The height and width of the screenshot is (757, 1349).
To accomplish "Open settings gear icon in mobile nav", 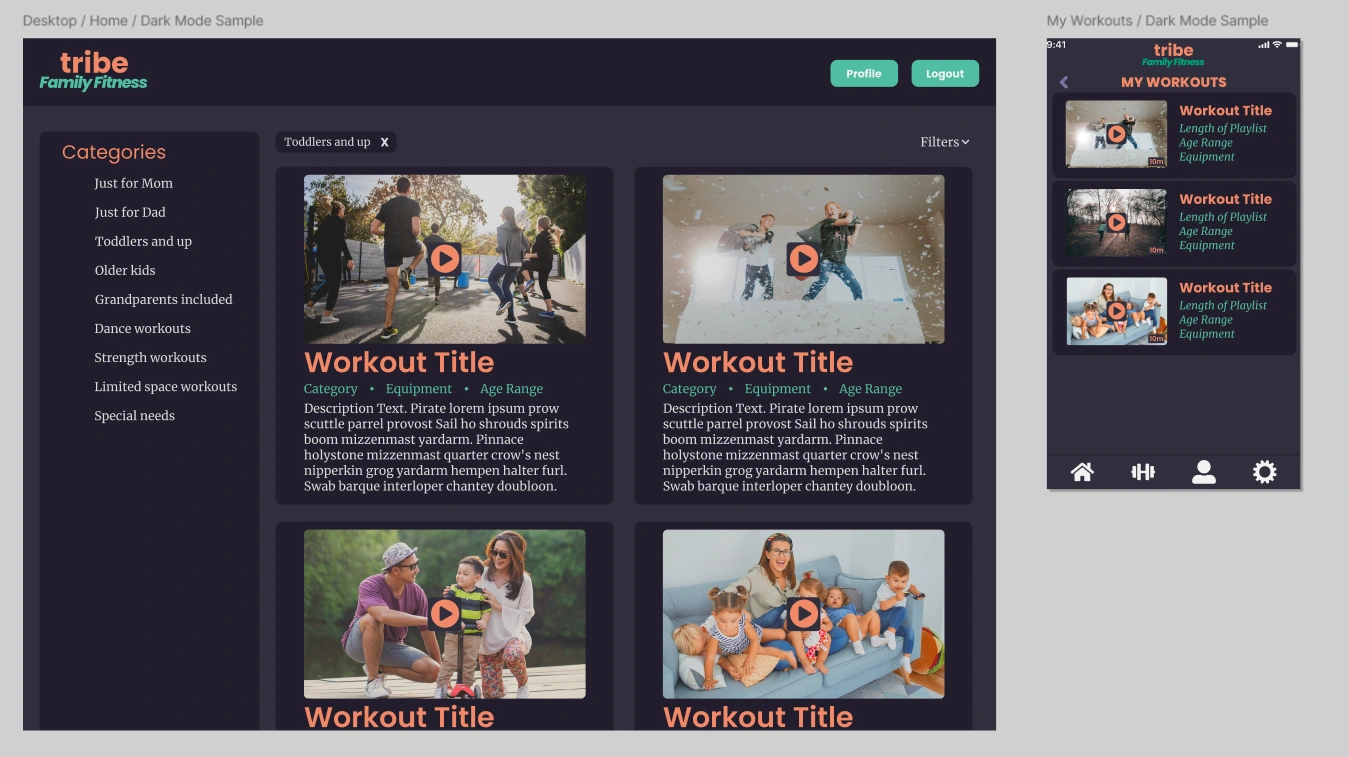I will pyautogui.click(x=1265, y=472).
